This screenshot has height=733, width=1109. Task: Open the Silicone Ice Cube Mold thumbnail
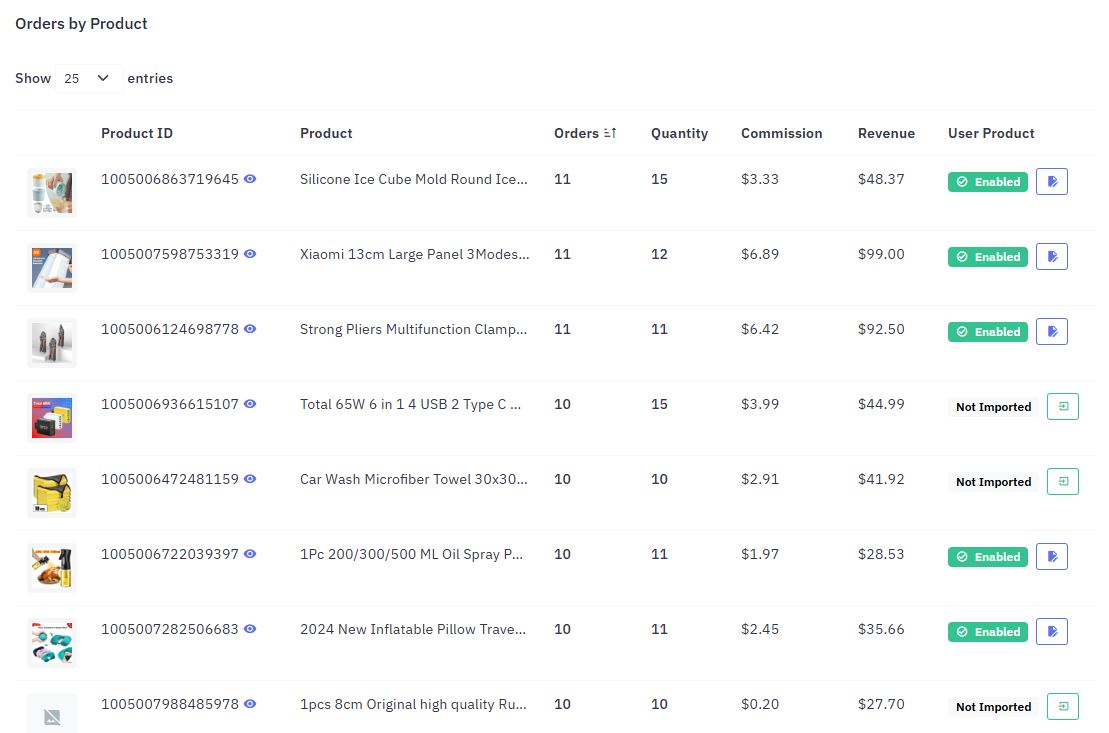tap(52, 192)
